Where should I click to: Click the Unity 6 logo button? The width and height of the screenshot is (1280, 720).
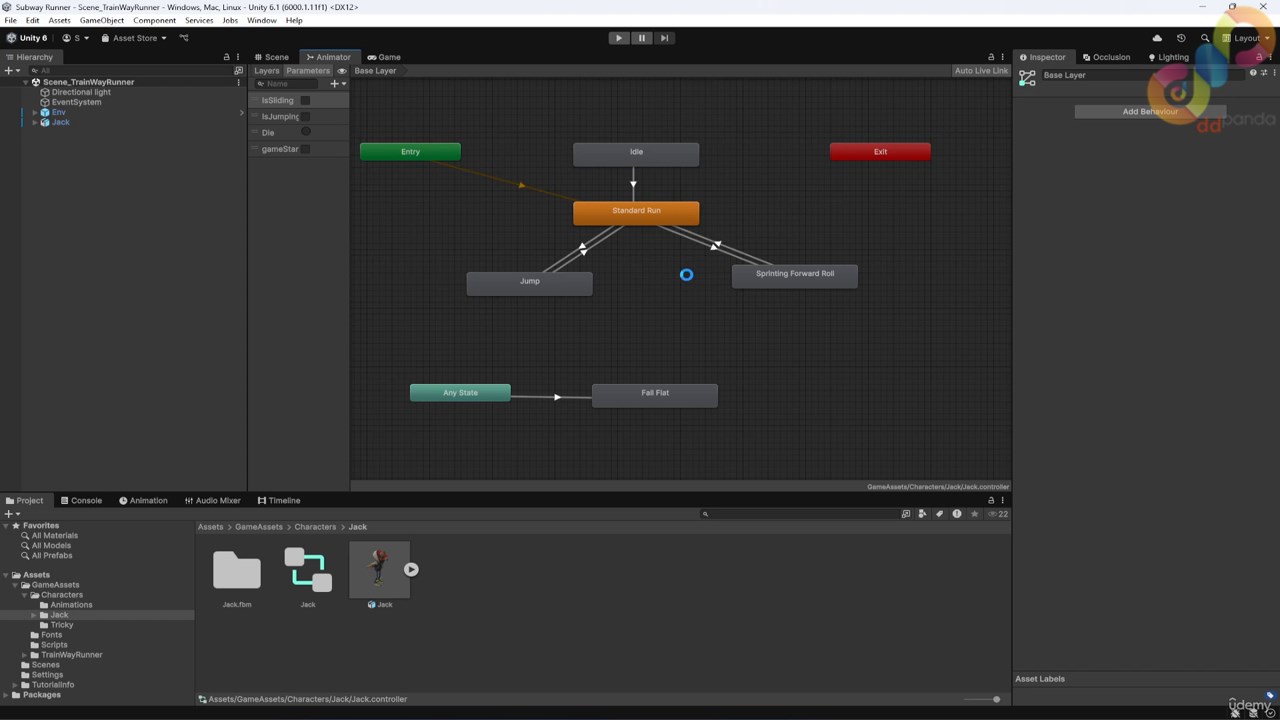[x=27, y=38]
